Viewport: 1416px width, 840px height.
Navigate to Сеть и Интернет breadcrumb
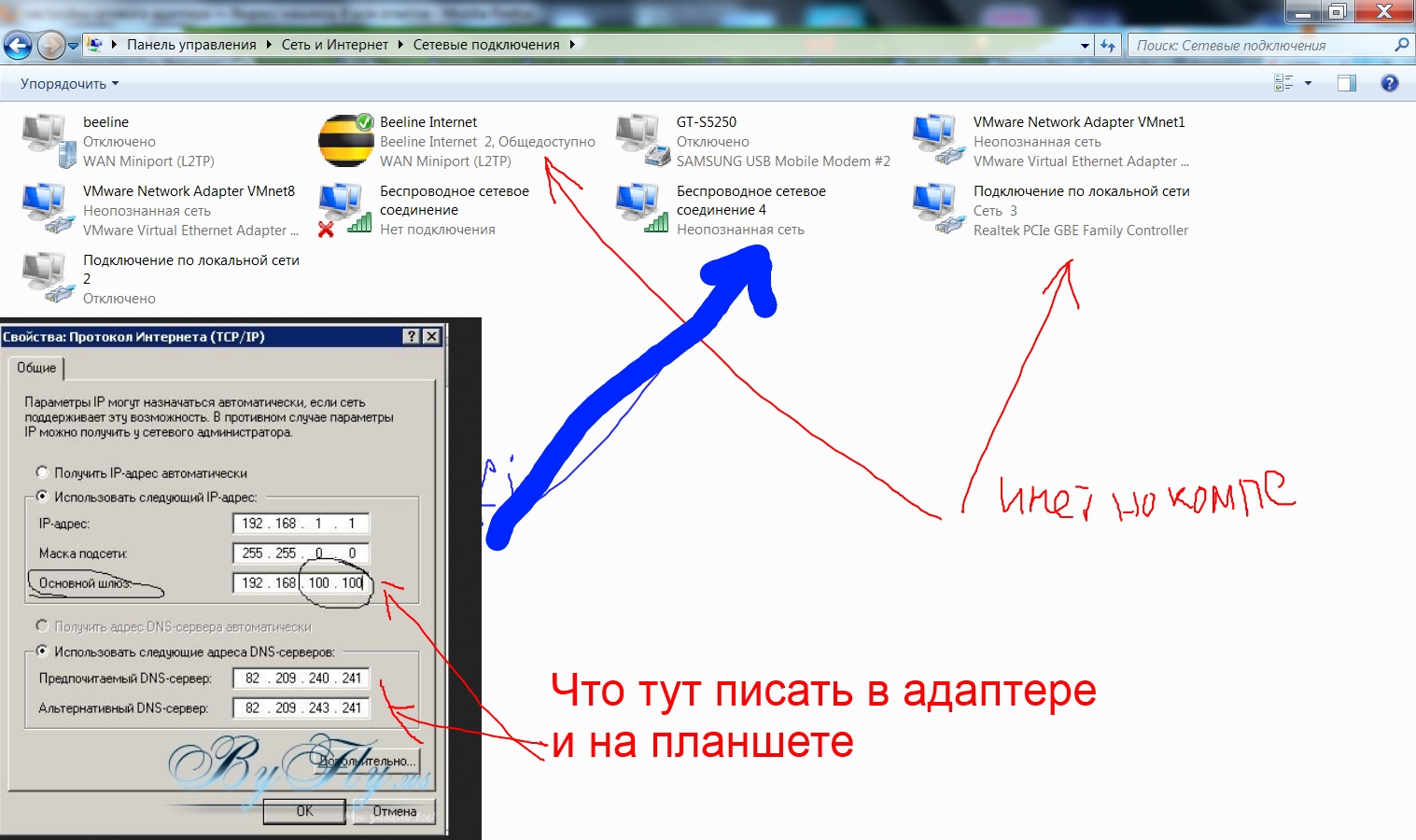pyautogui.click(x=334, y=44)
